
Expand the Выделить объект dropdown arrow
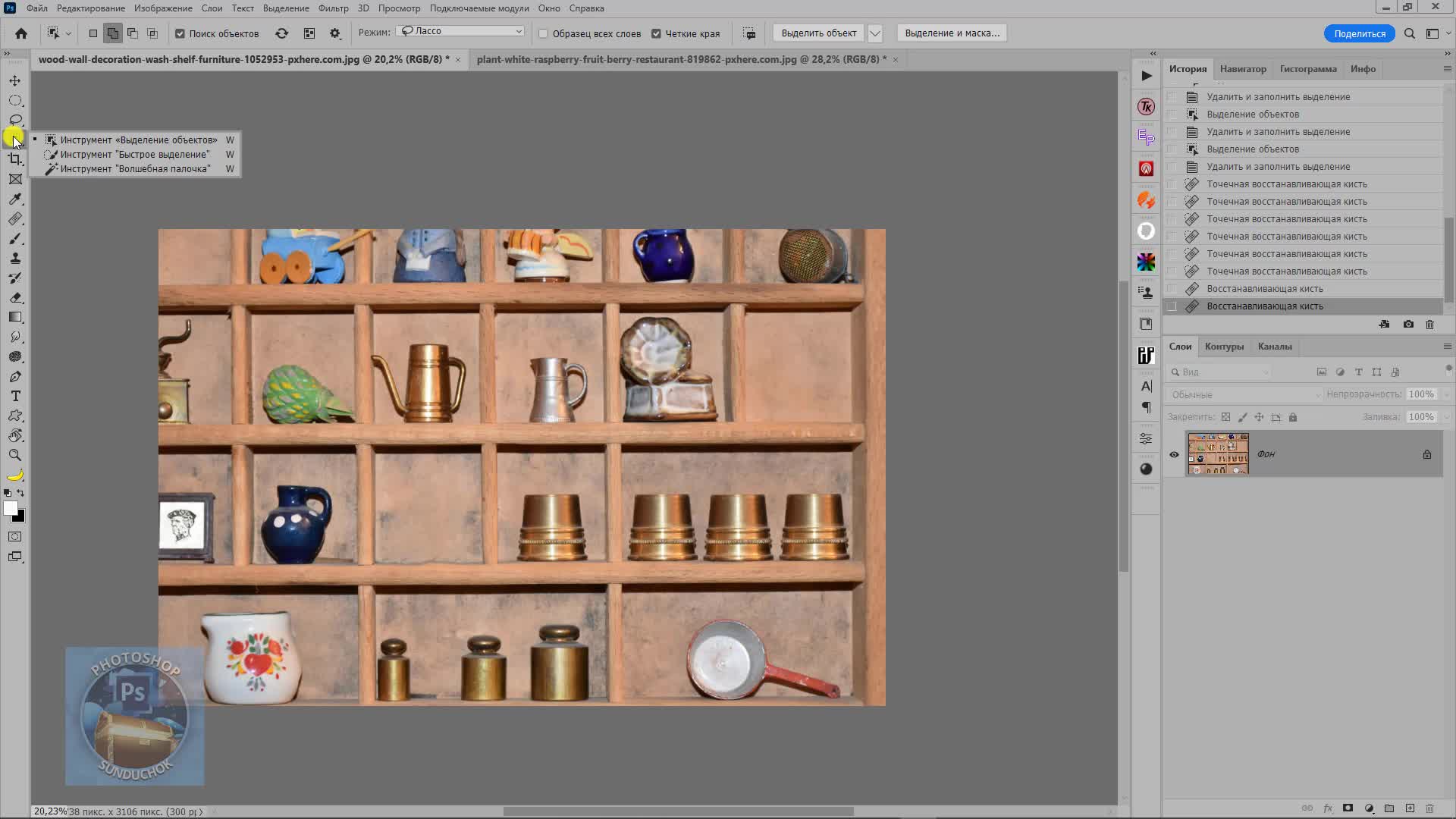875,33
